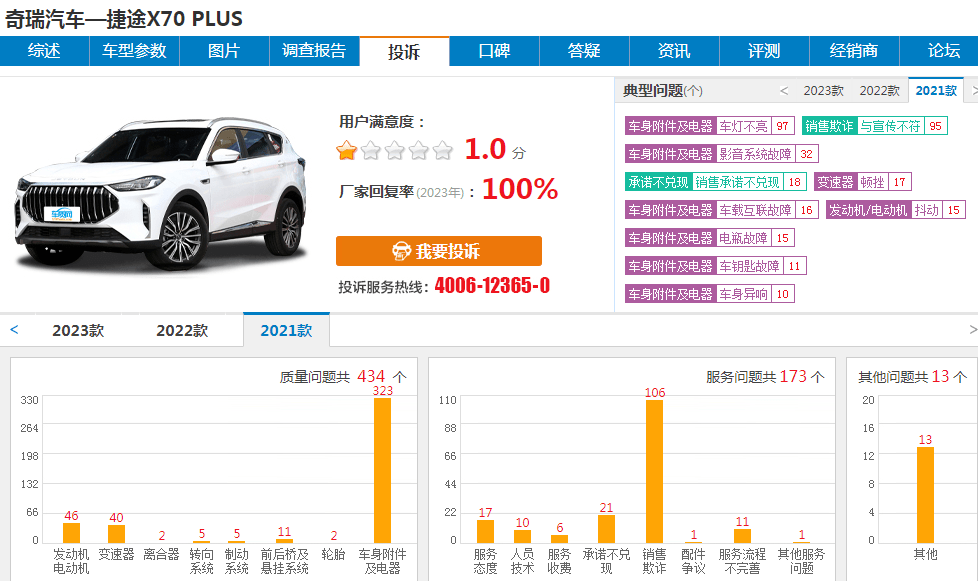Click the 销售欺诈 bar showing 106

coord(654,471)
